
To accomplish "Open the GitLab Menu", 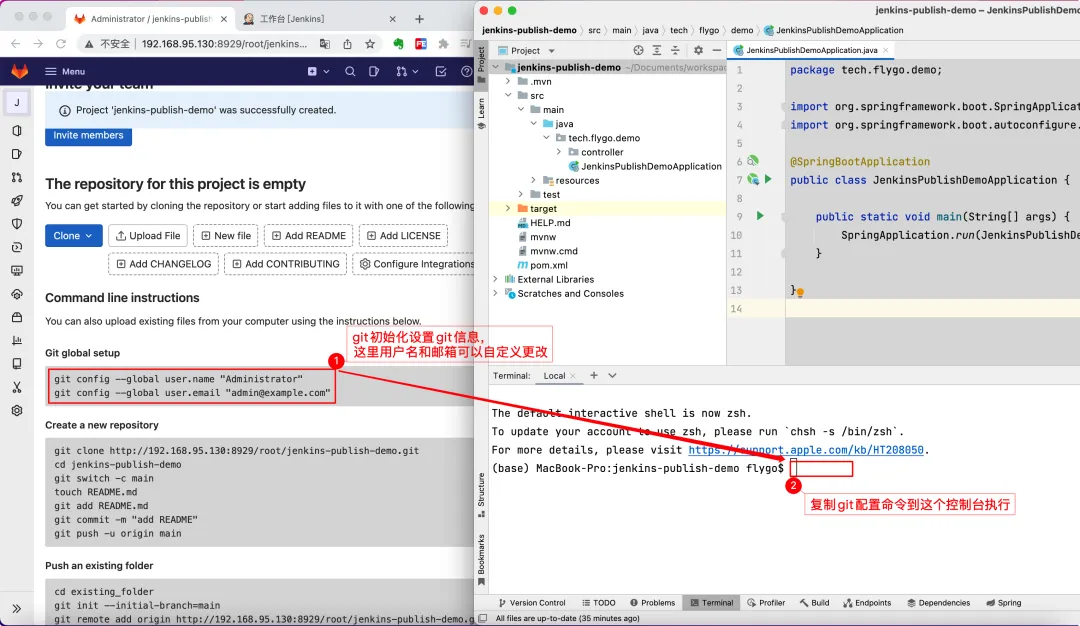I will click(65, 72).
